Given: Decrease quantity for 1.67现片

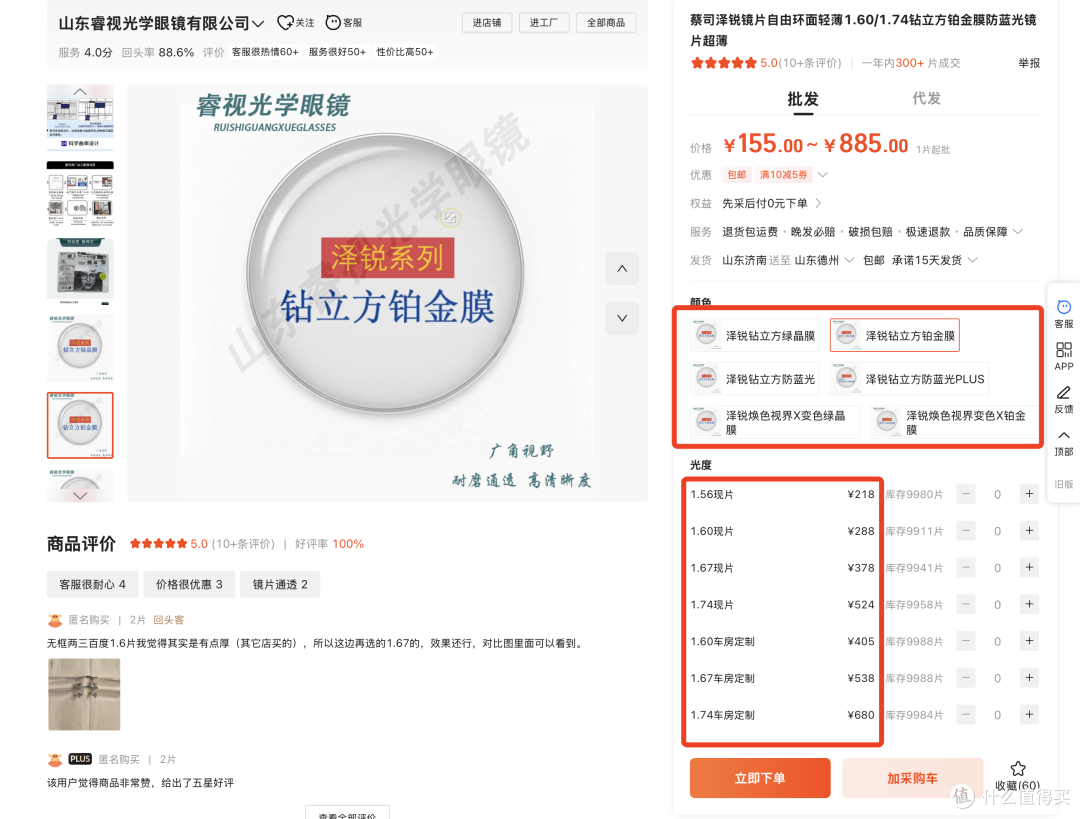Looking at the screenshot, I should [966, 568].
